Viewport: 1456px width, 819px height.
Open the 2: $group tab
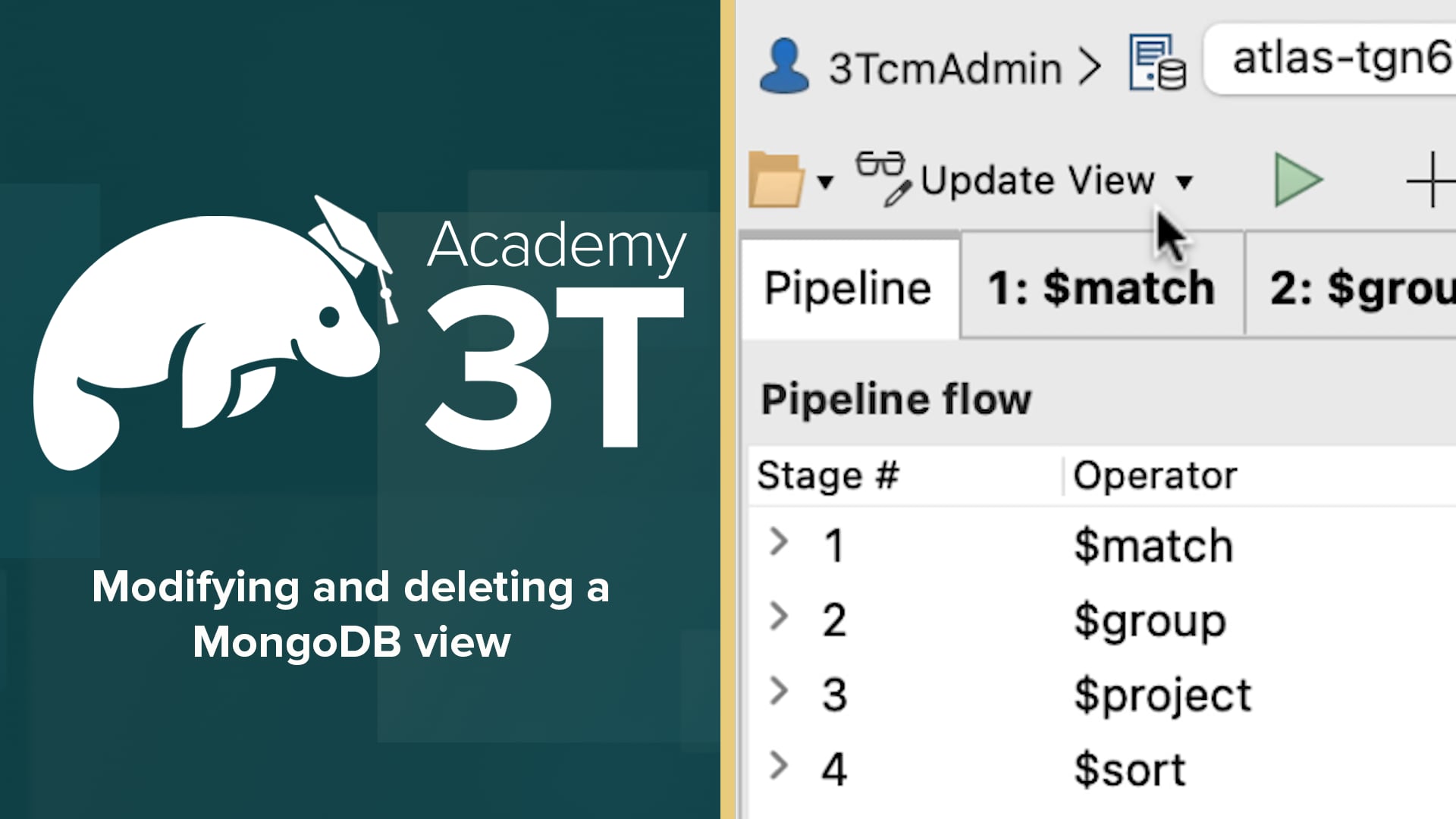(x=1351, y=287)
